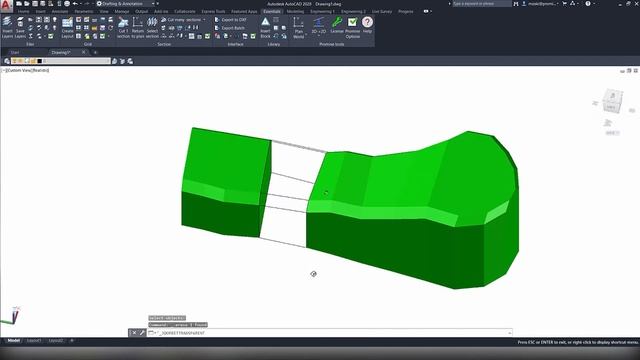The width and height of the screenshot is (640, 360).
Task: Expand the help menu dropdown in title bar
Action: tap(593, 3)
